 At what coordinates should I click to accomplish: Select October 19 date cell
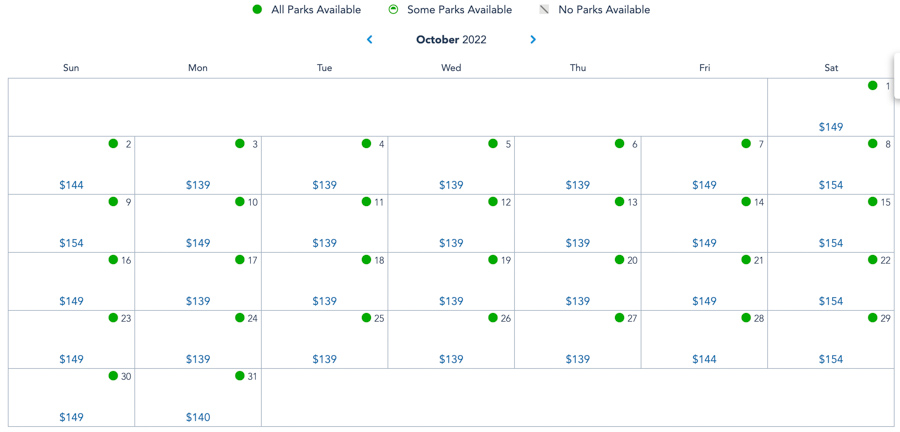pos(451,281)
